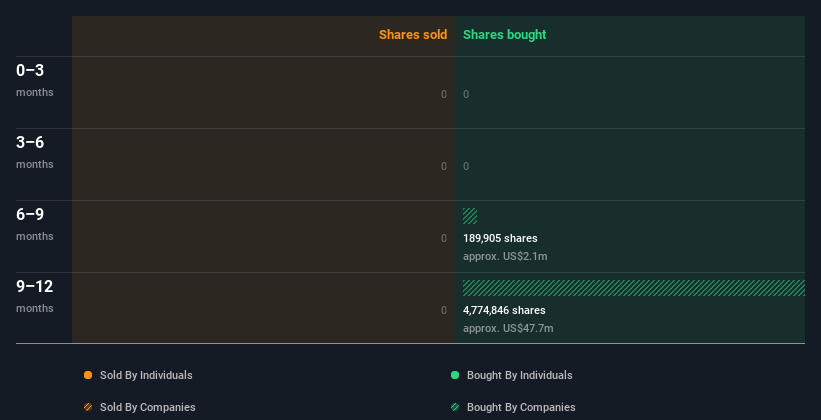
Task: Click the approx. US$47.7m amount
Action: pos(508,328)
